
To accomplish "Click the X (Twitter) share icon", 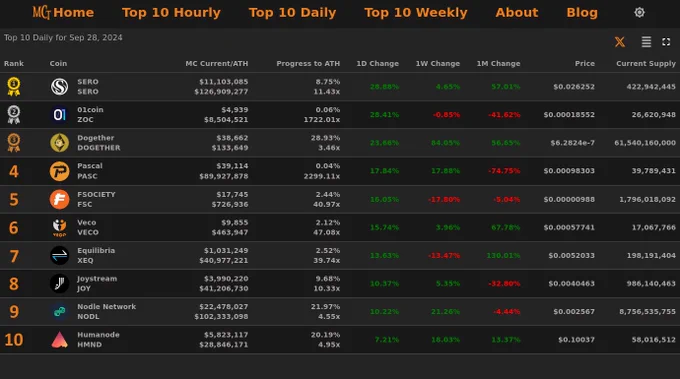I will (620, 42).
